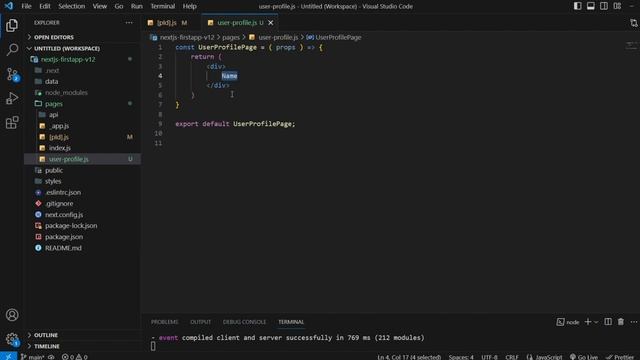Switch to the Problems panel tab
Viewport: 640px width, 360px height.
click(x=164, y=322)
